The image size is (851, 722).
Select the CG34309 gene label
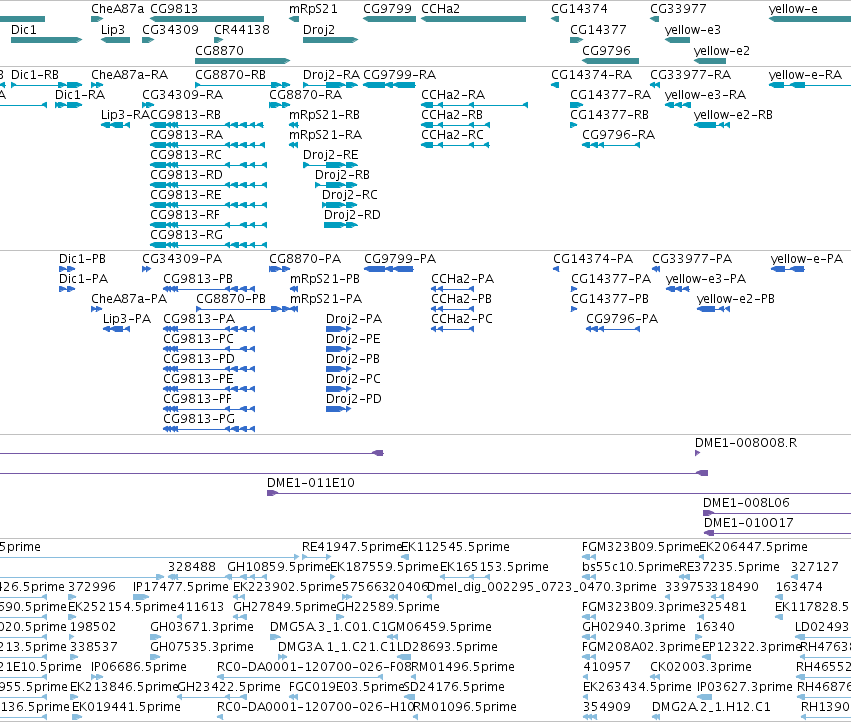170,29
